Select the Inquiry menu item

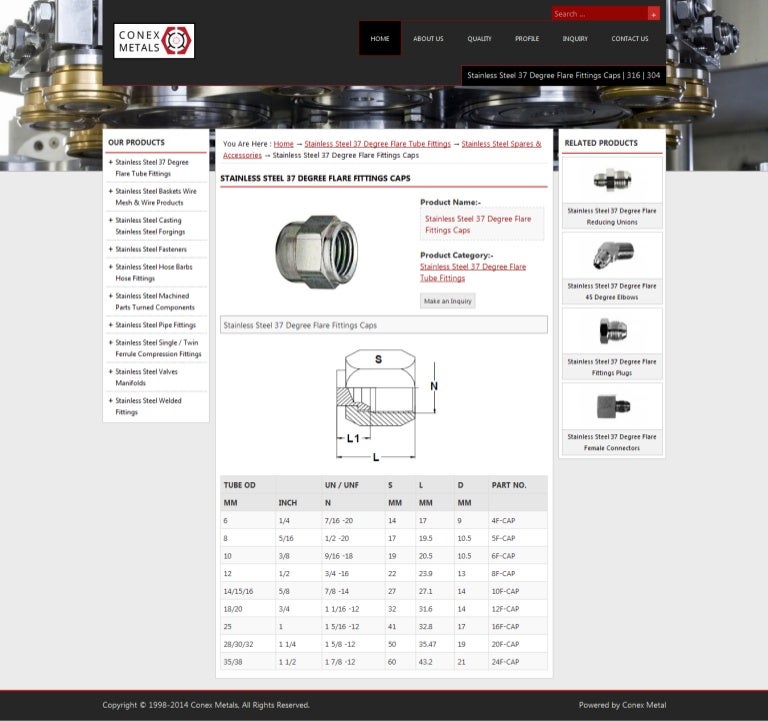click(x=575, y=39)
